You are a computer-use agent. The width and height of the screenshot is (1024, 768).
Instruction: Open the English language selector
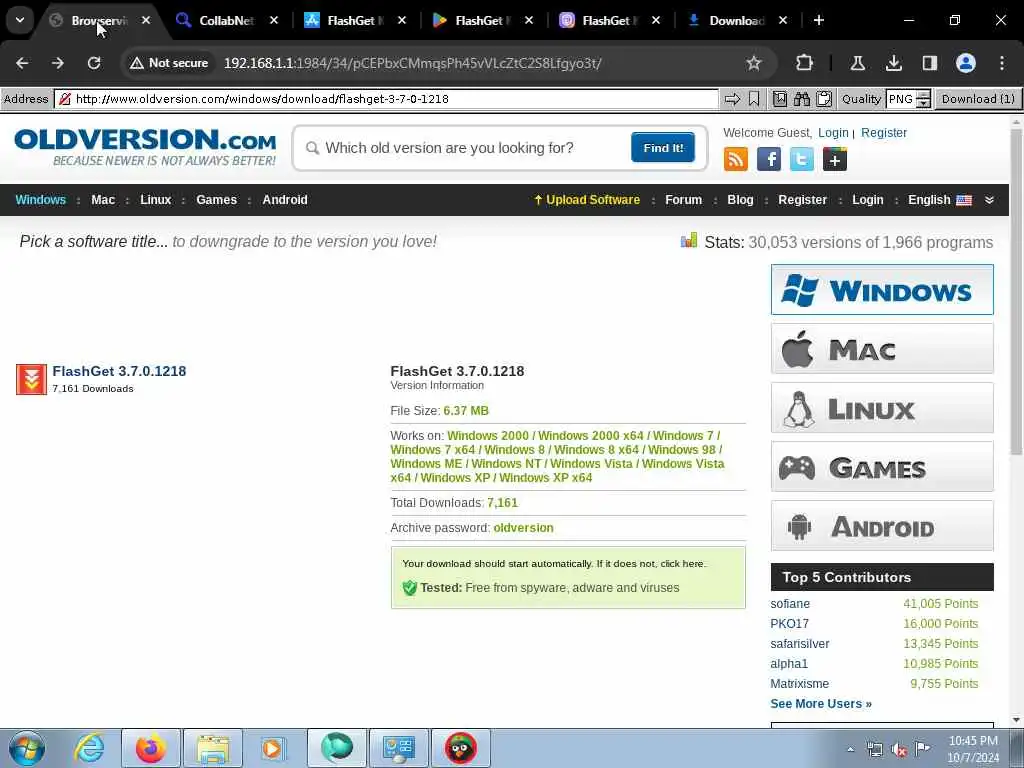click(x=939, y=200)
